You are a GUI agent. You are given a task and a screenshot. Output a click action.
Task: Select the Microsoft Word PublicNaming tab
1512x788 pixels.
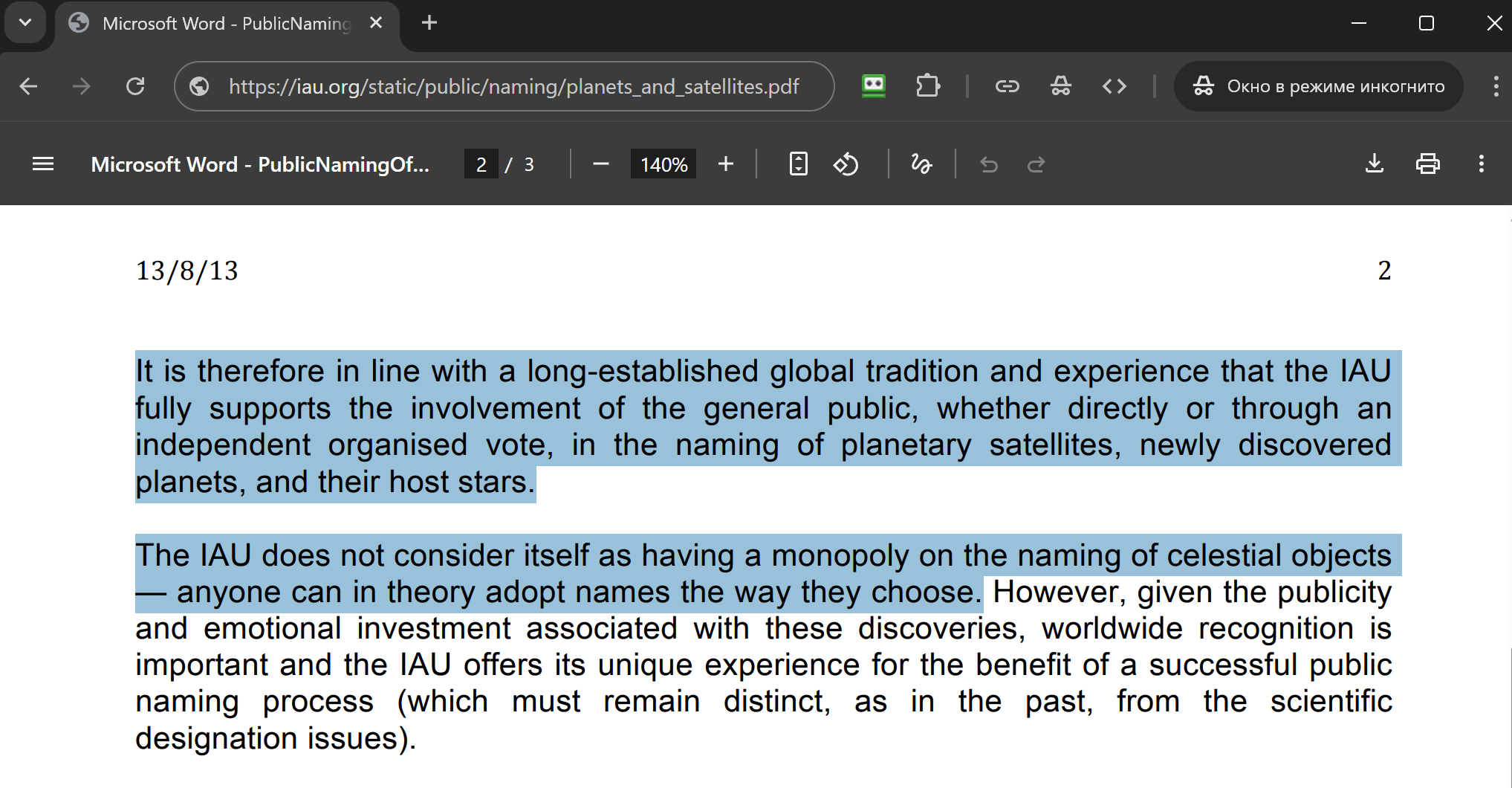(x=223, y=24)
